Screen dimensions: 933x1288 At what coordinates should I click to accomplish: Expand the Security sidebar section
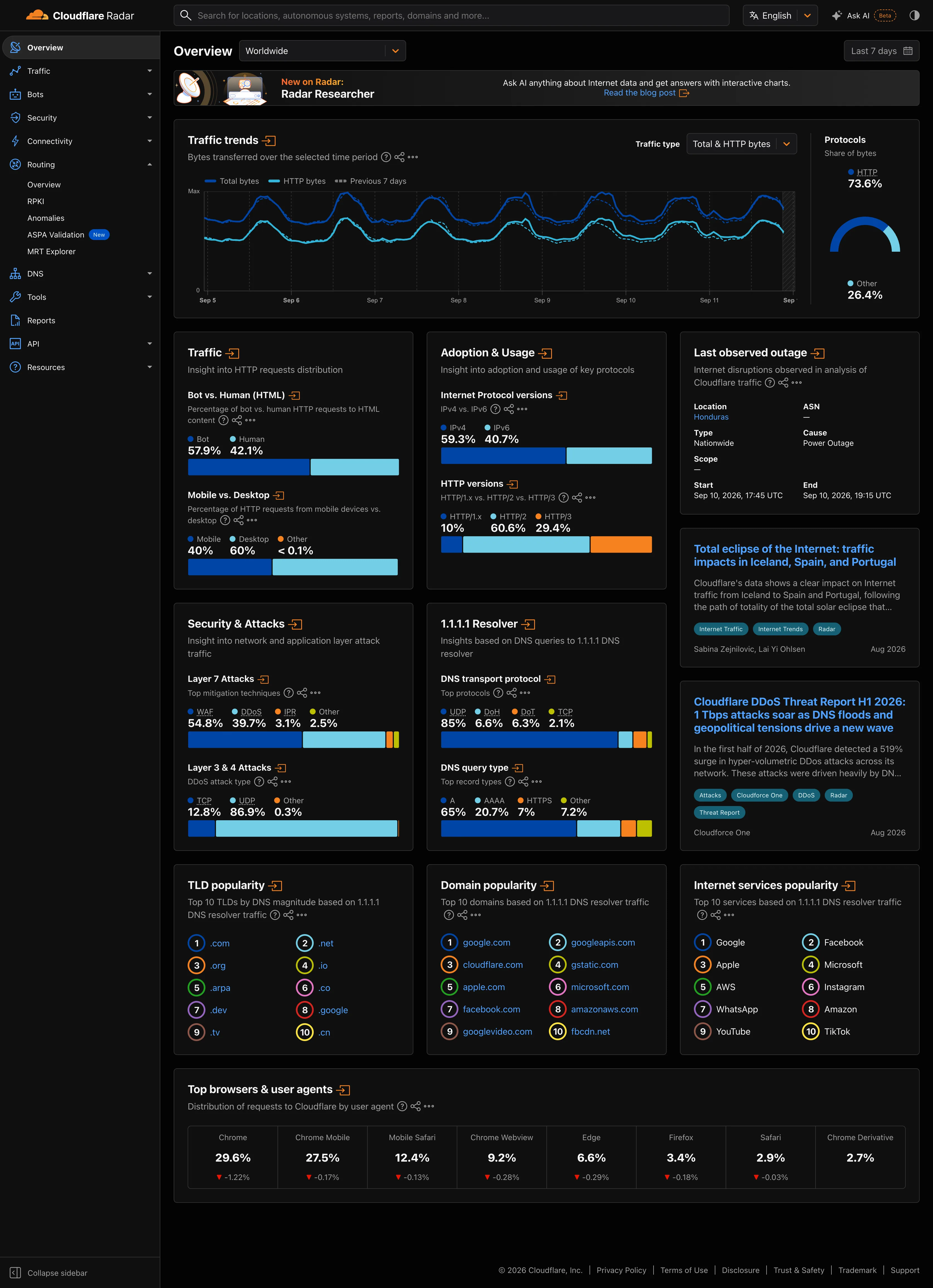coord(80,117)
